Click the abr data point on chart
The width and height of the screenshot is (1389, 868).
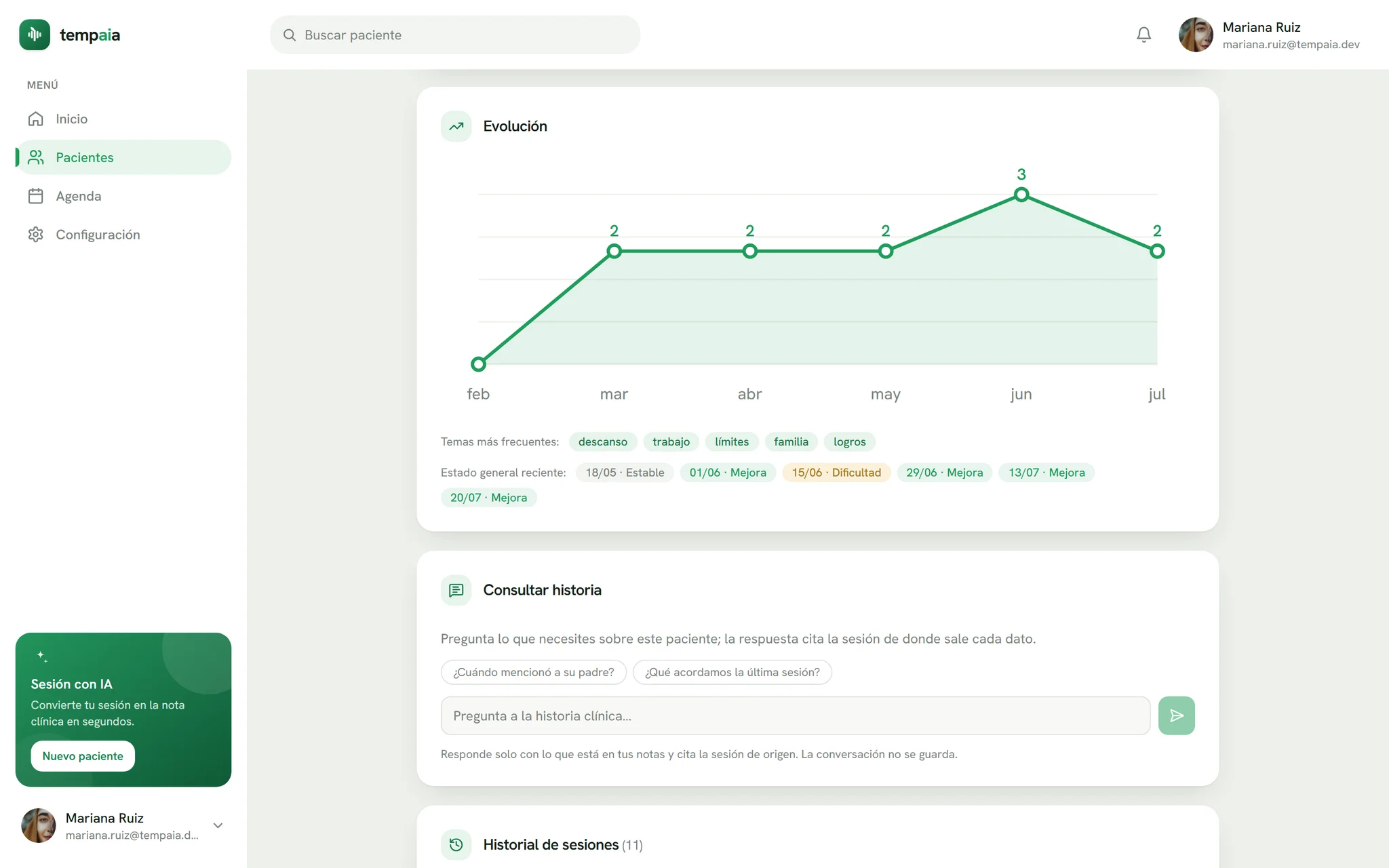coord(749,251)
